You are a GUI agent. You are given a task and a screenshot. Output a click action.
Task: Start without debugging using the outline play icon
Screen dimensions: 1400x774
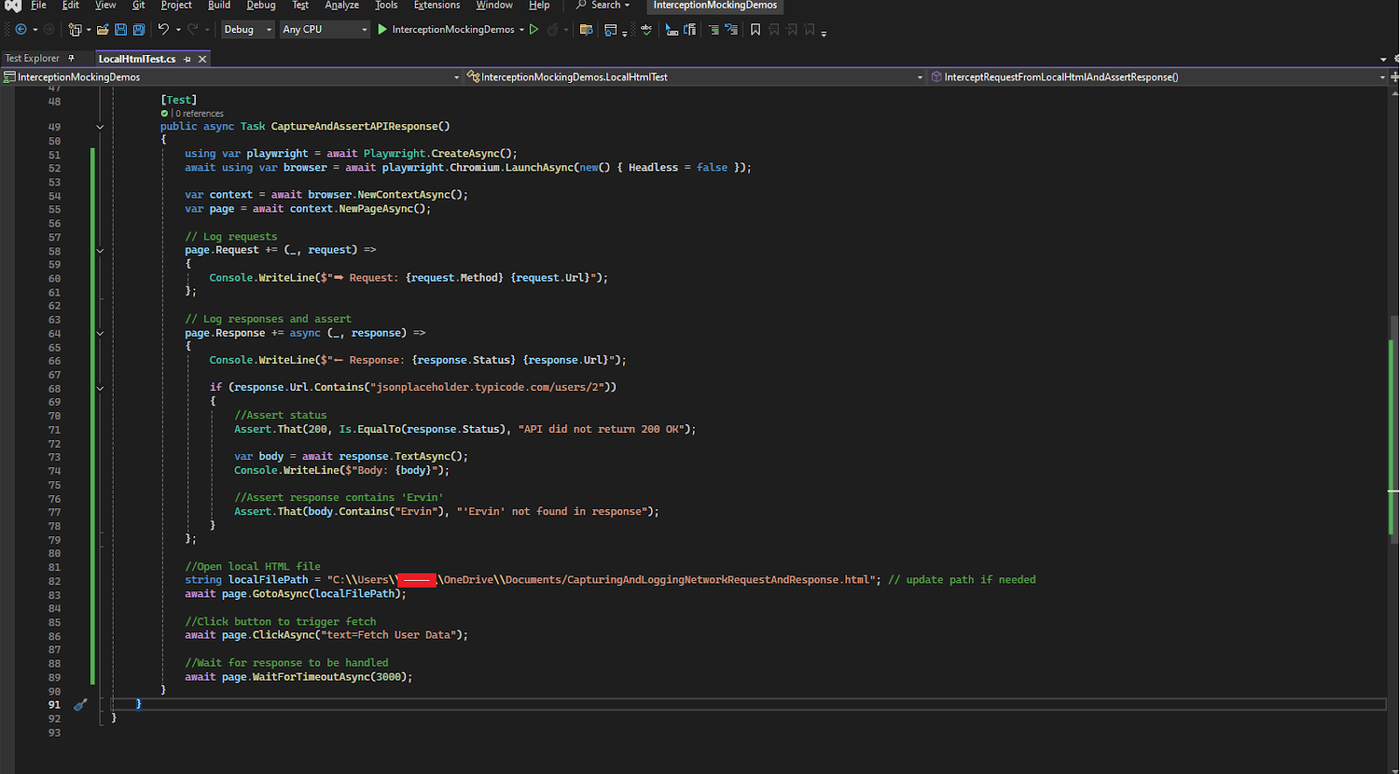(534, 30)
